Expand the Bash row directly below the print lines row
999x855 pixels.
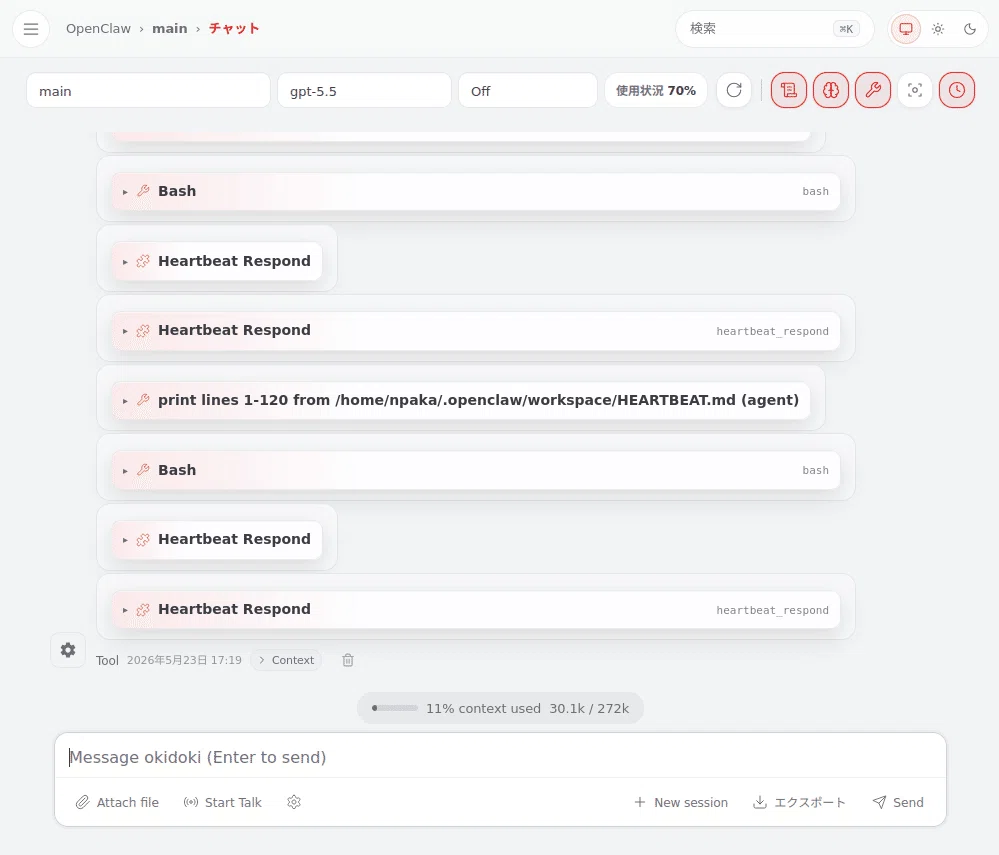coord(476,470)
